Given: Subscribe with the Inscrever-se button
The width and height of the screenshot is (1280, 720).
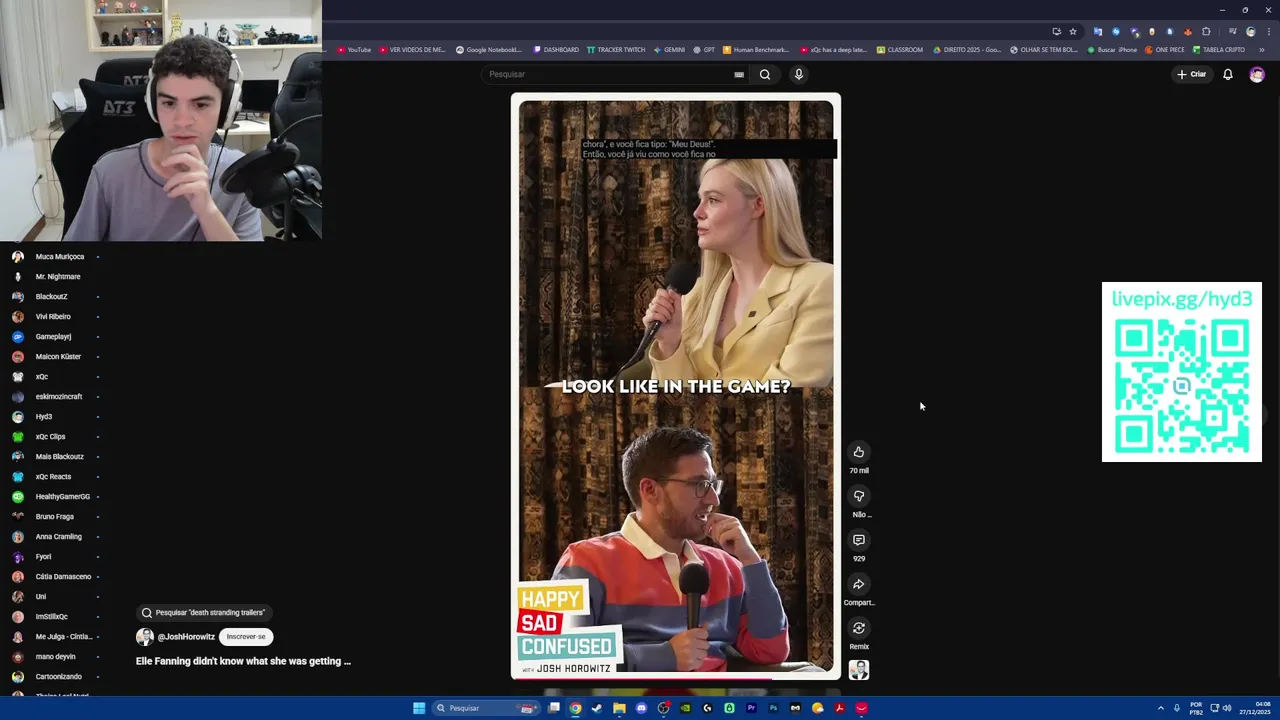Looking at the screenshot, I should coord(246,637).
